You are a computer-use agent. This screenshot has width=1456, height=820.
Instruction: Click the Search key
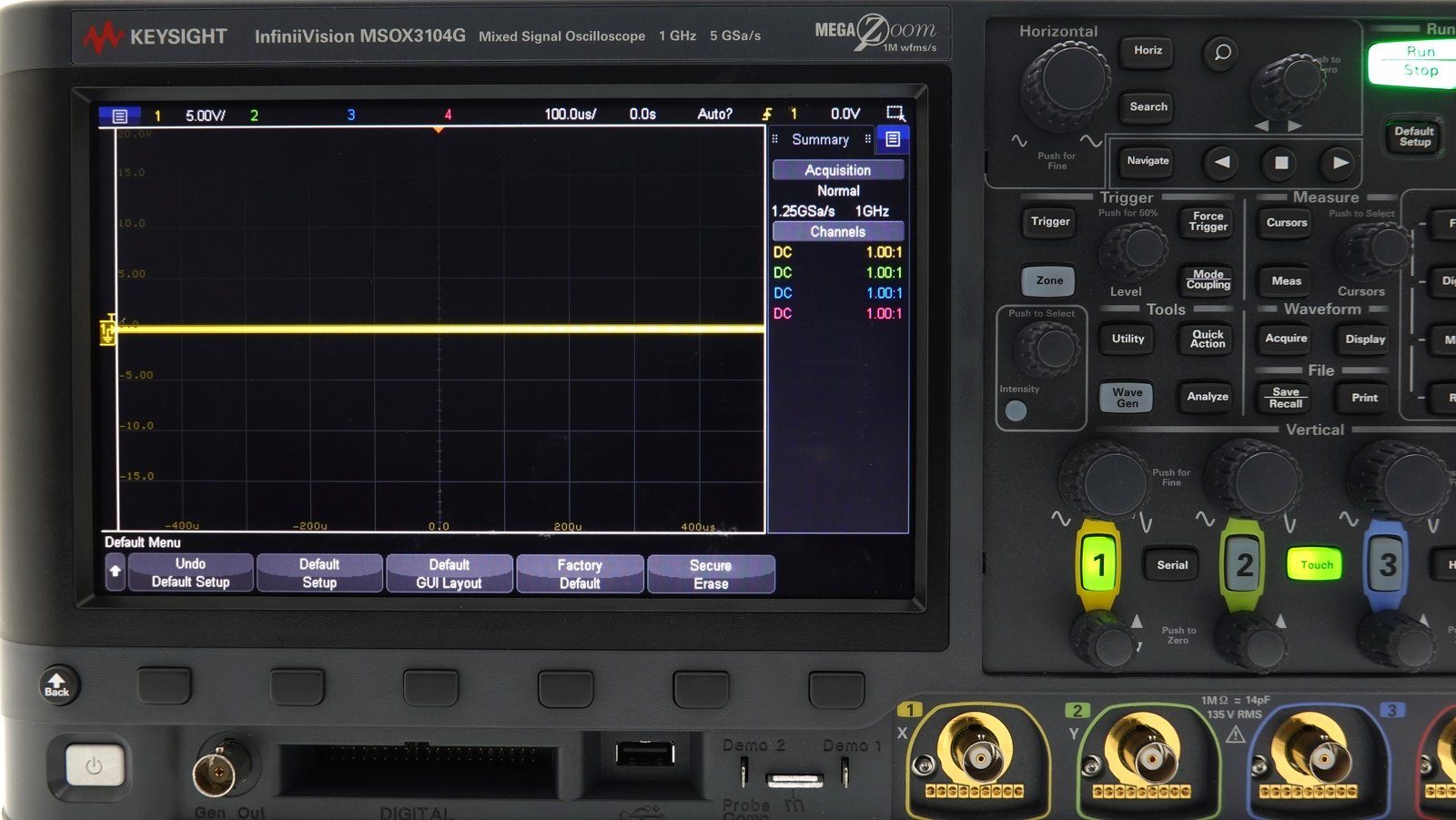[x=1148, y=107]
